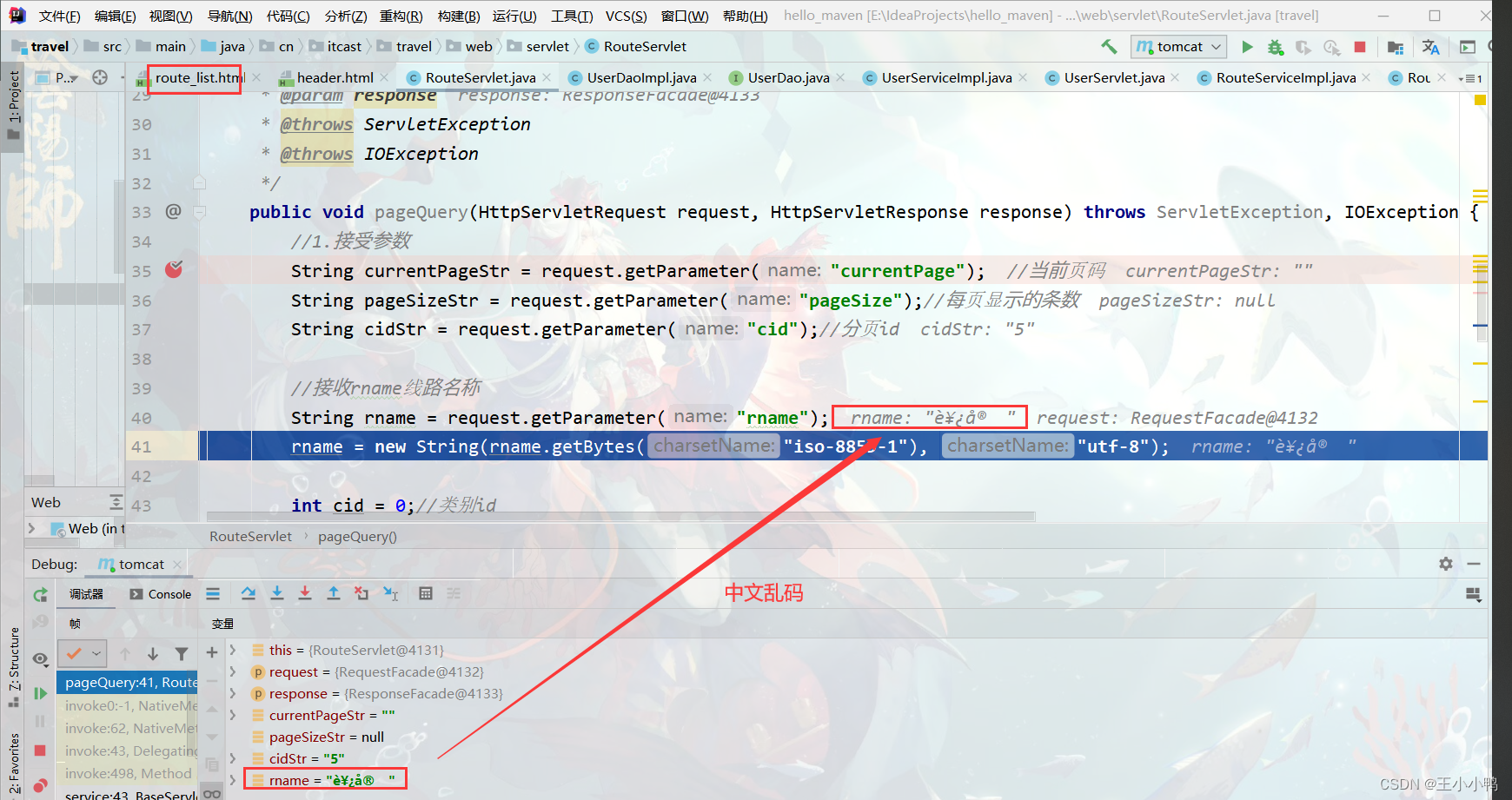This screenshot has width=1512, height=800.
Task: Click the Step Into icon
Action: pos(277,594)
